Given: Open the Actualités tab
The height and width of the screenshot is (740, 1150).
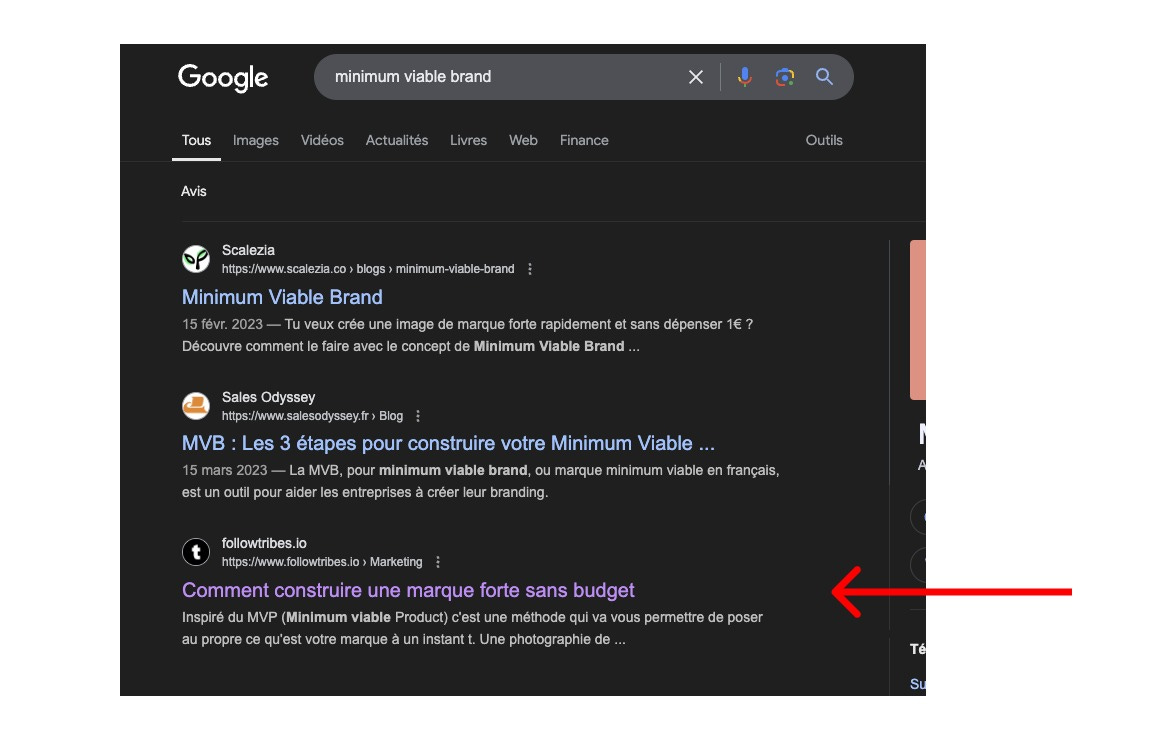Looking at the screenshot, I should (x=397, y=140).
